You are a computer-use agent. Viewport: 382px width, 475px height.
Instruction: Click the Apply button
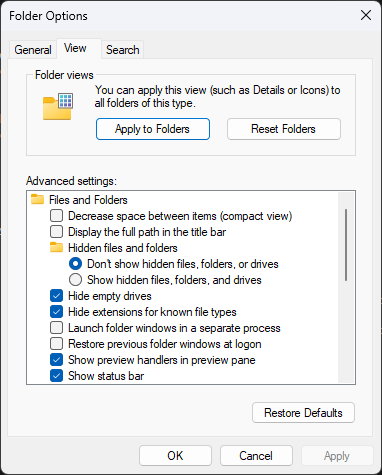[337, 456]
